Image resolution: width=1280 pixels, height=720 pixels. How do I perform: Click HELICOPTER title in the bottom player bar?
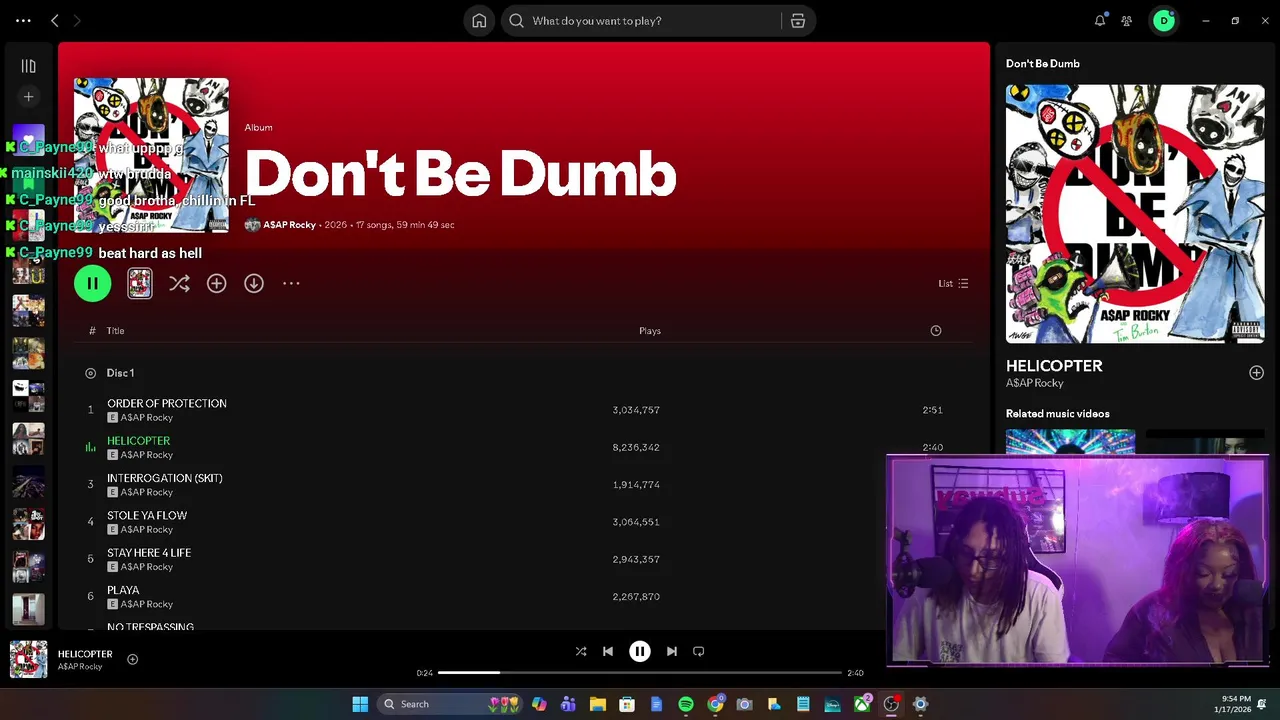(85, 654)
